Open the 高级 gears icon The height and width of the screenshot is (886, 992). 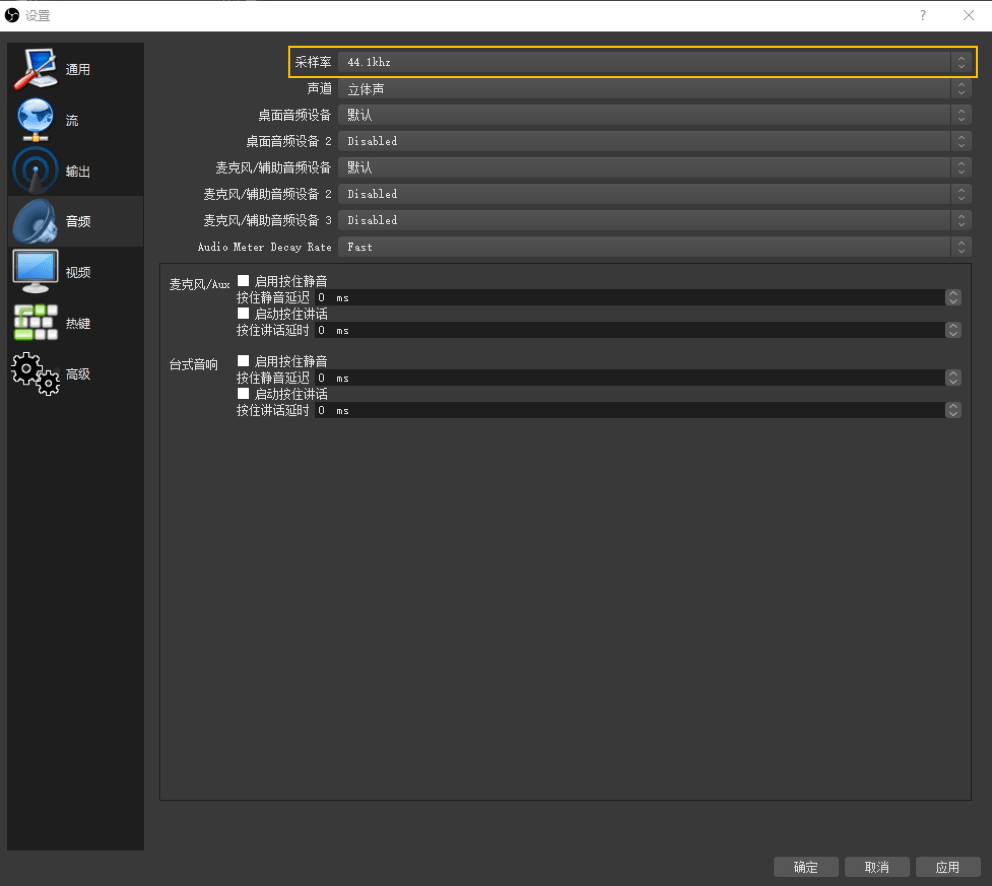[35, 373]
